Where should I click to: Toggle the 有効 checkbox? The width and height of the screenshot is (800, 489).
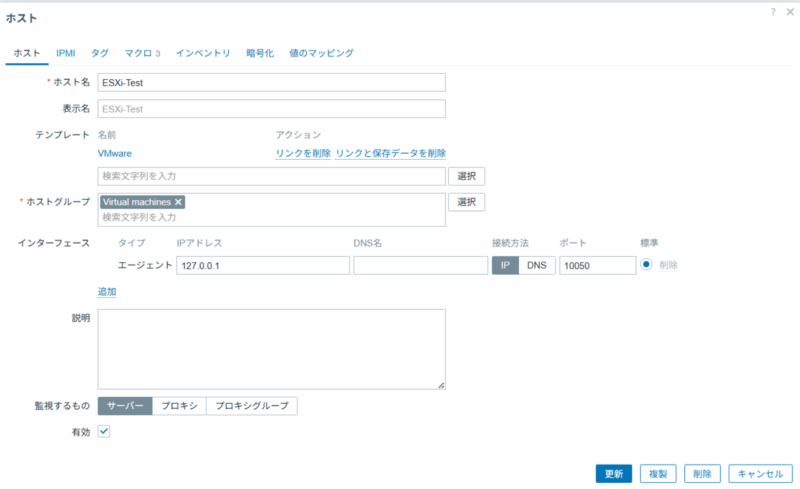pos(103,432)
